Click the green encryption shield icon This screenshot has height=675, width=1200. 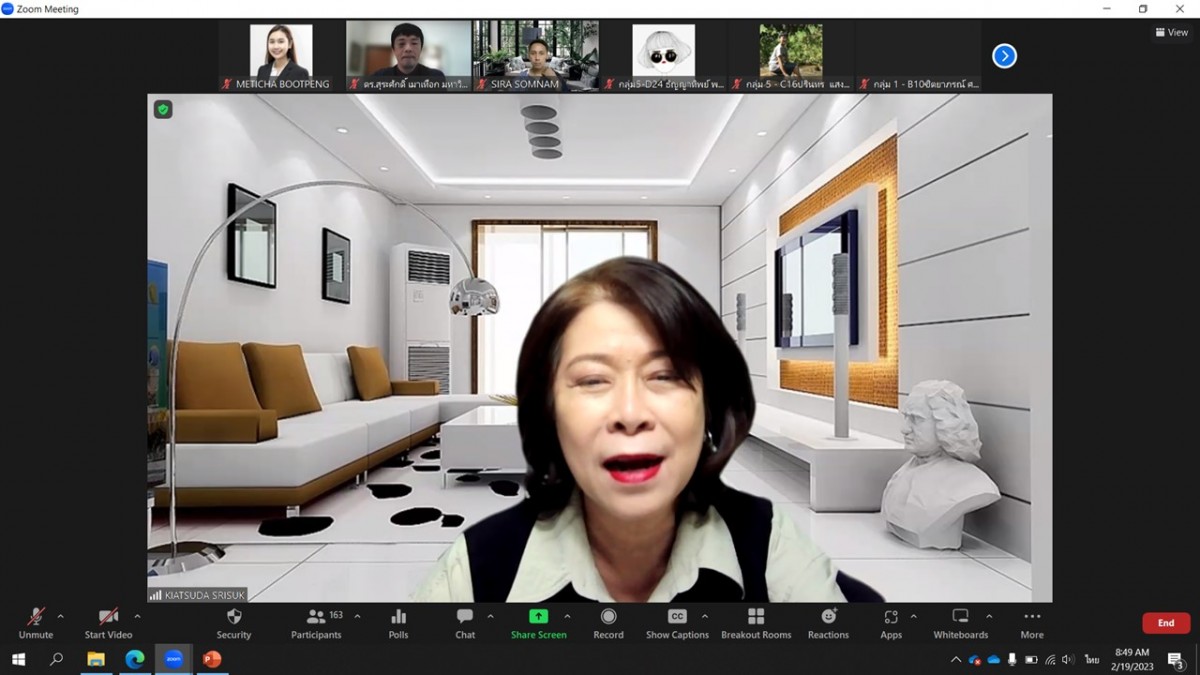(163, 110)
